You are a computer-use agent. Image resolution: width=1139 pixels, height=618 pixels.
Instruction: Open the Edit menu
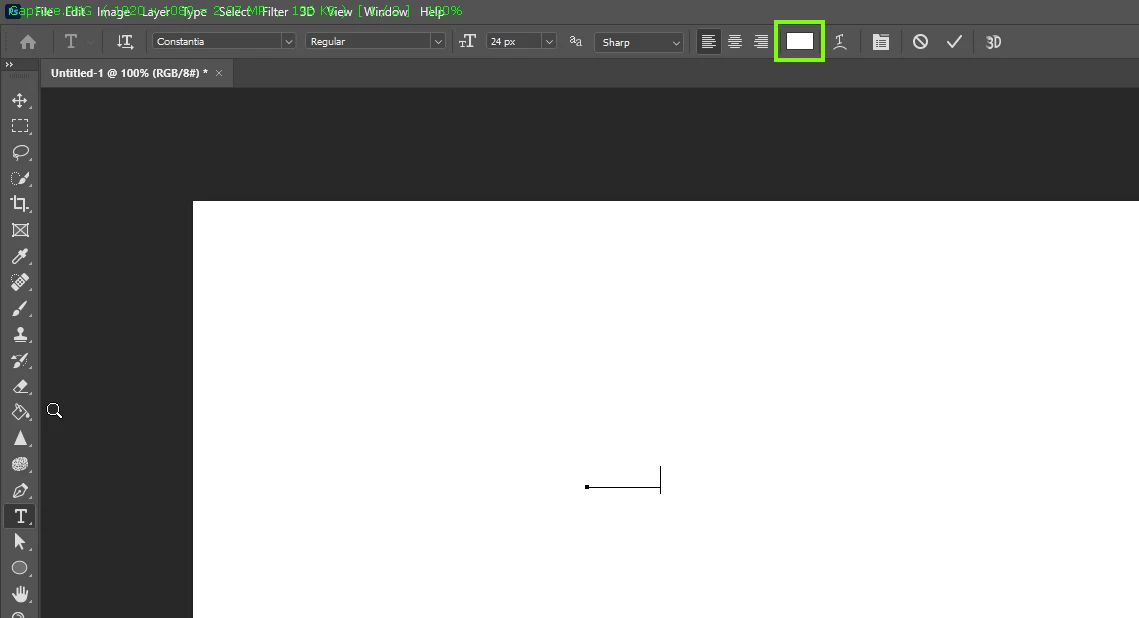(75, 12)
